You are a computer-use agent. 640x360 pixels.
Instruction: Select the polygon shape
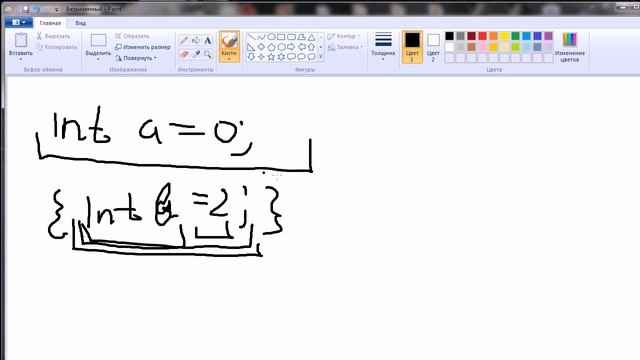click(x=301, y=37)
